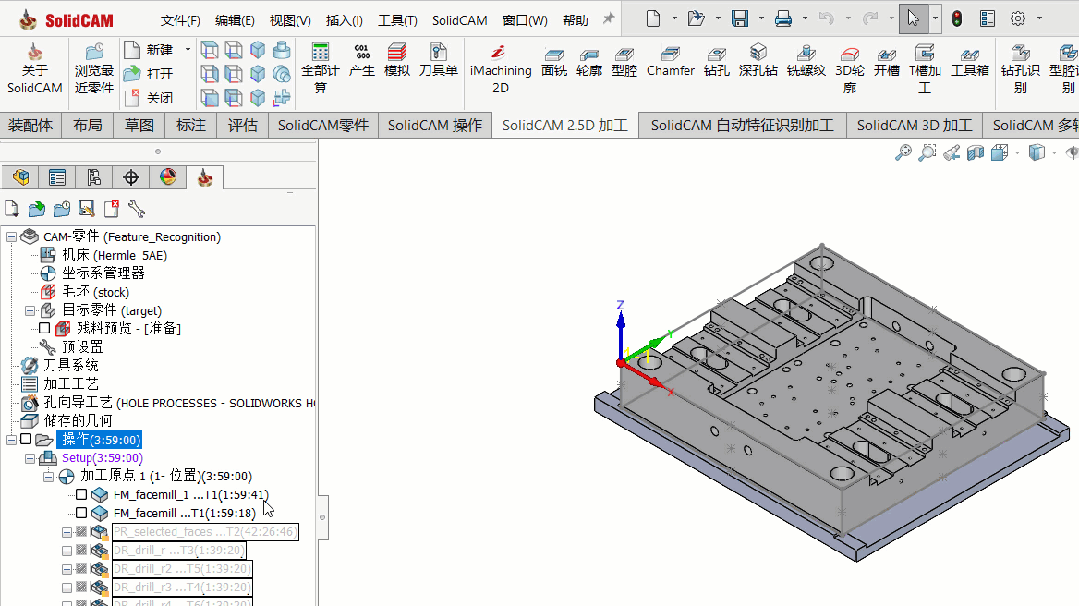Open the 新建 dropdown arrow
This screenshot has width=1079, height=606.
coord(188,50)
